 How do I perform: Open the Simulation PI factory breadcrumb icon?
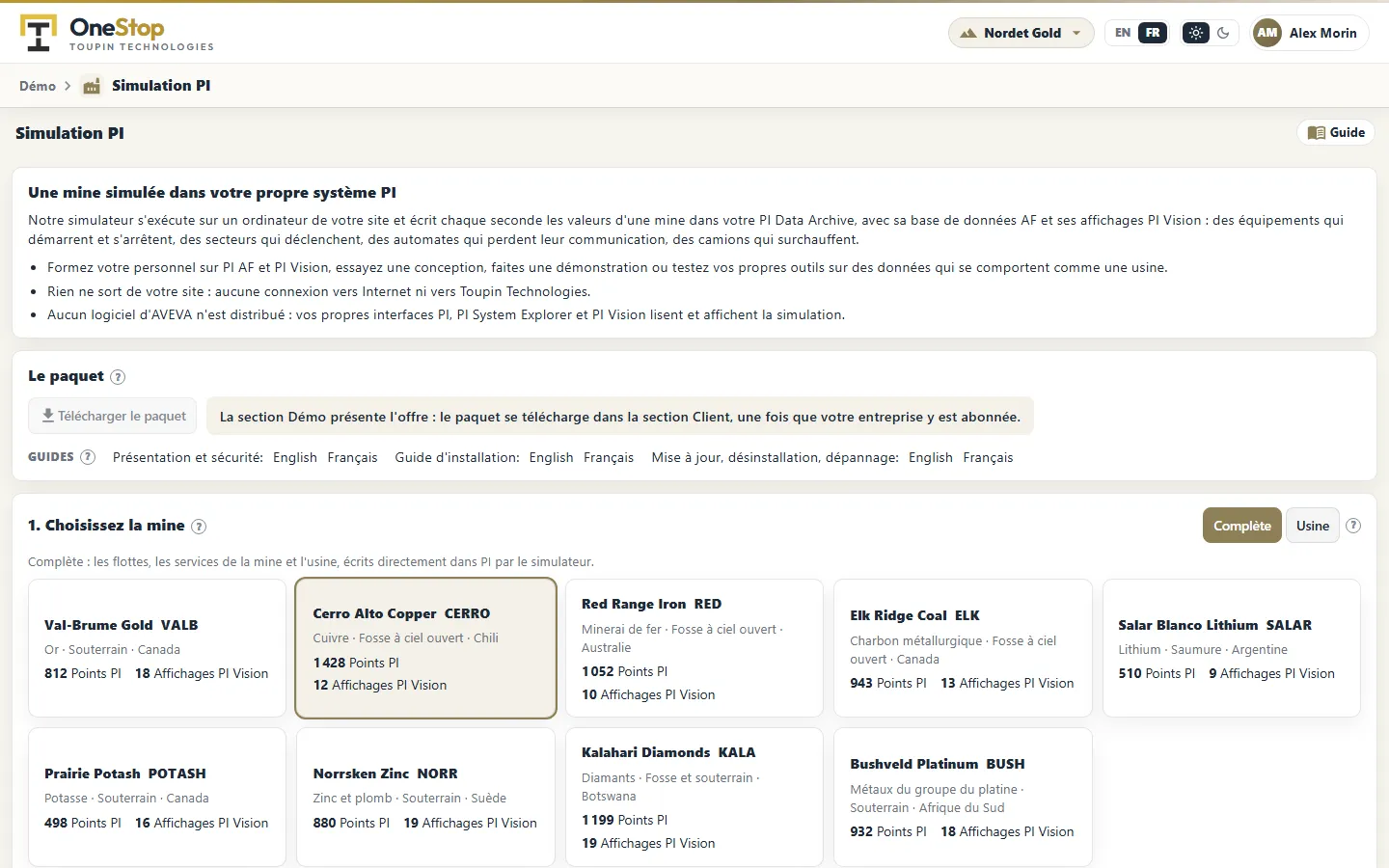point(92,86)
